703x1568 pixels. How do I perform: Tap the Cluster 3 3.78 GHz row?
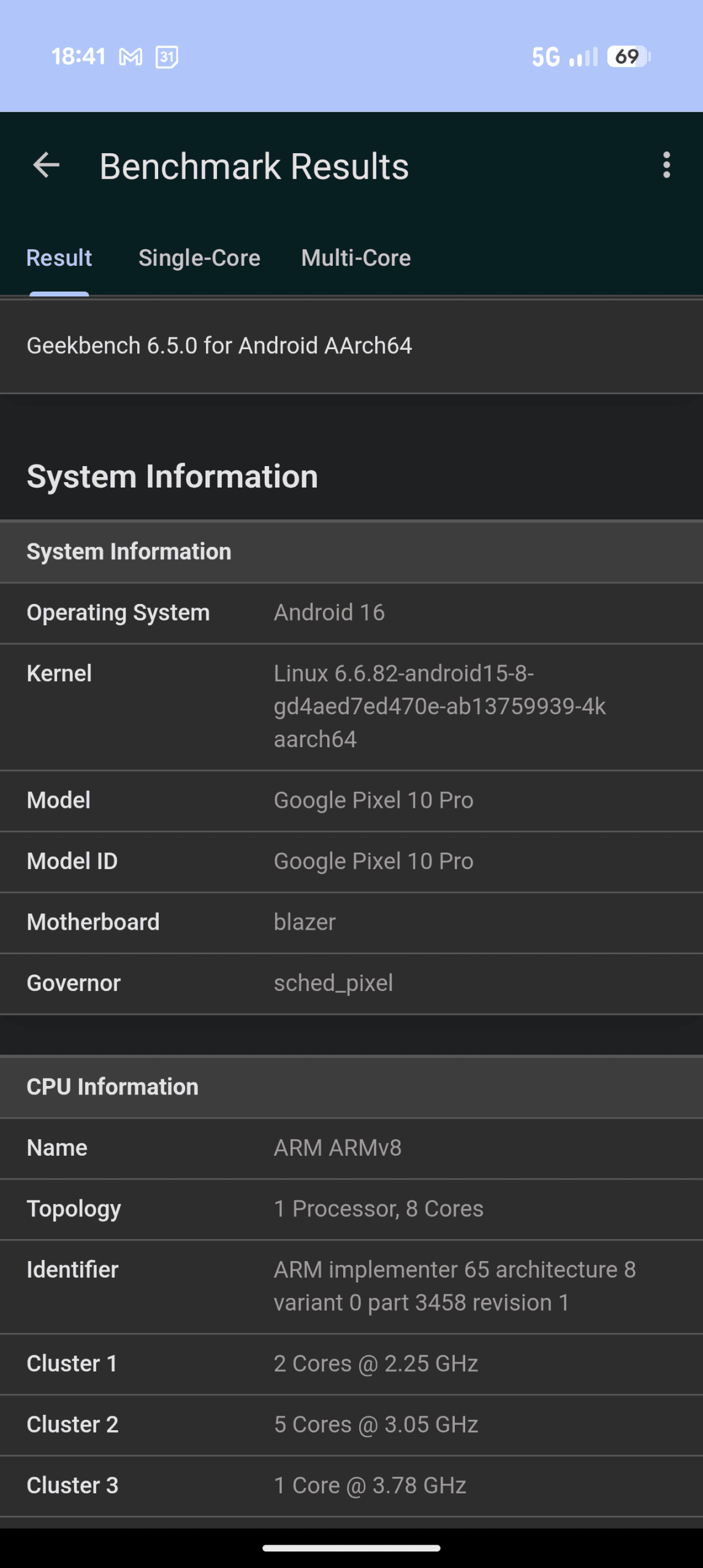coord(351,1485)
